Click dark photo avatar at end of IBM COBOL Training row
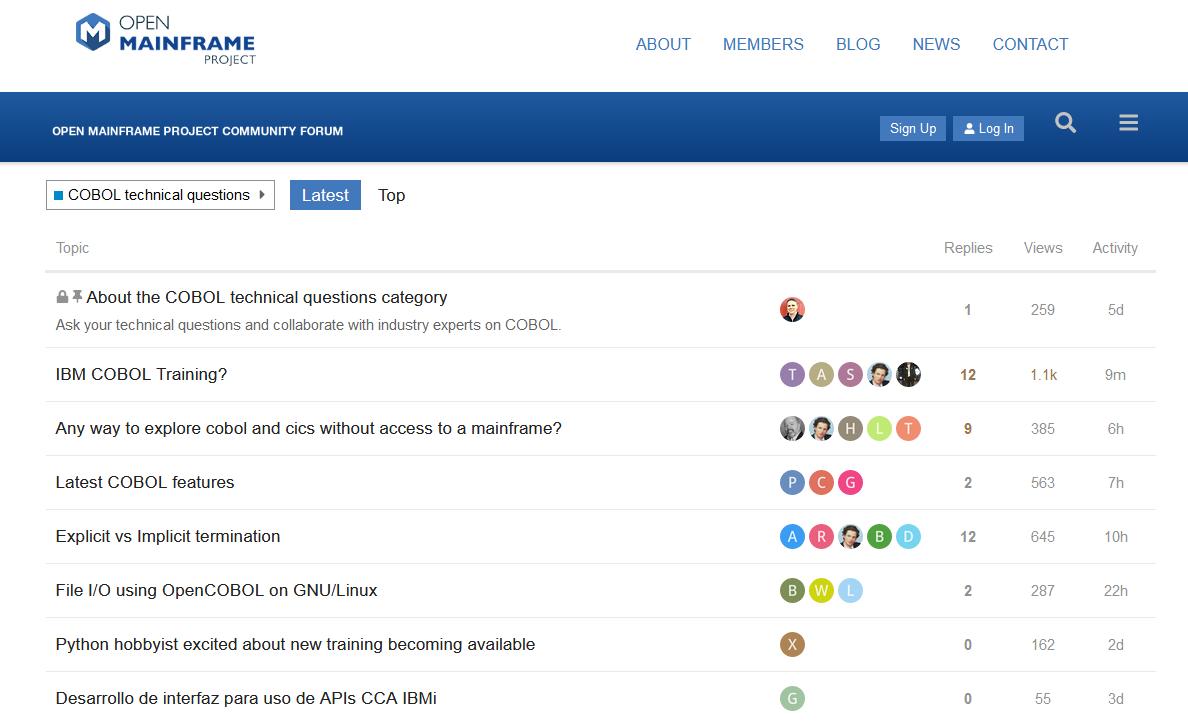 point(908,374)
